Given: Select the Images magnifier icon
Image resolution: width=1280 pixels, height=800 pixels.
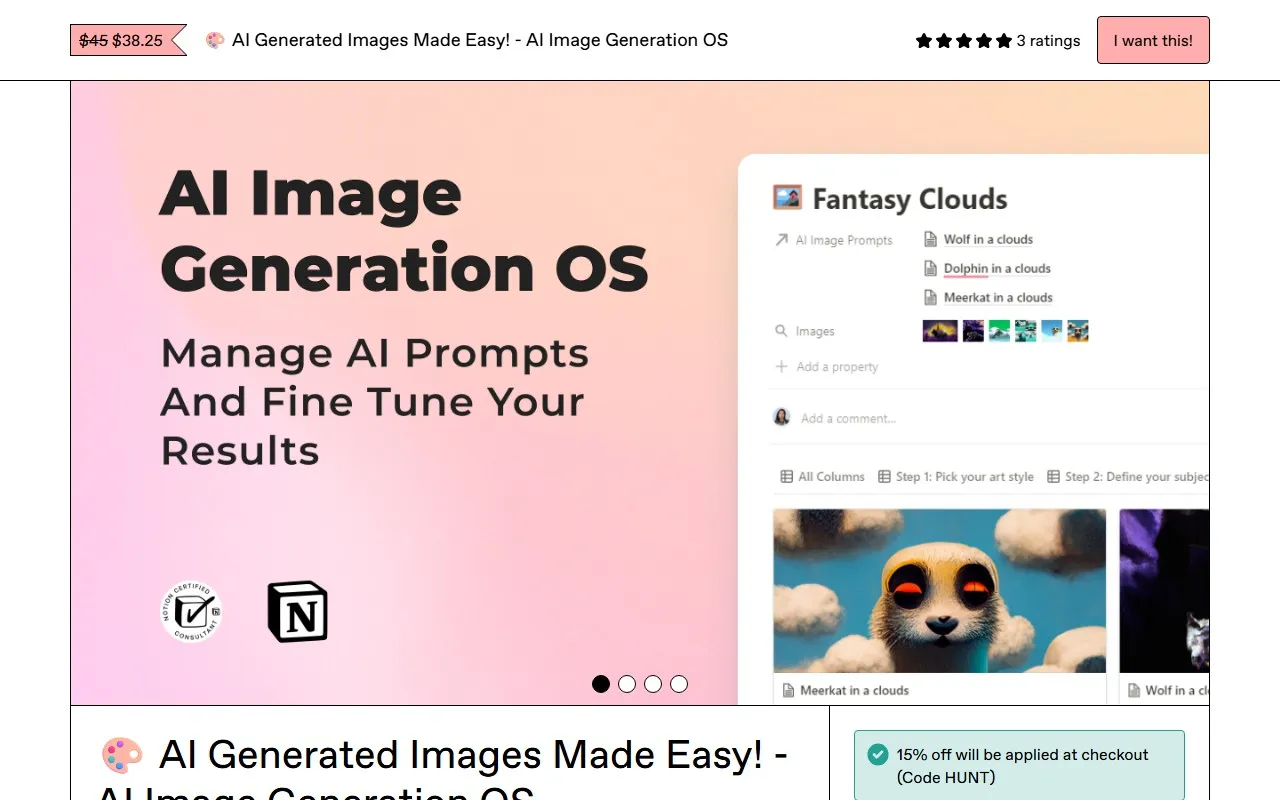Looking at the screenshot, I should point(781,330).
